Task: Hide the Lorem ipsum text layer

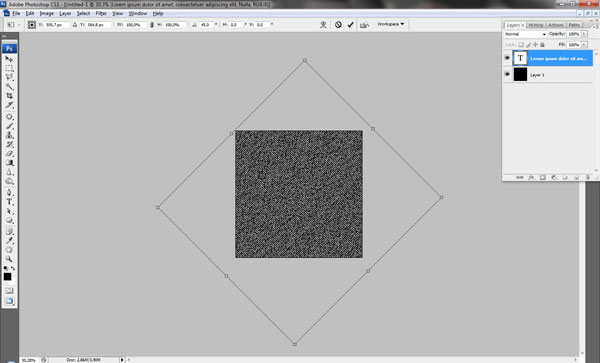Action: (x=507, y=58)
